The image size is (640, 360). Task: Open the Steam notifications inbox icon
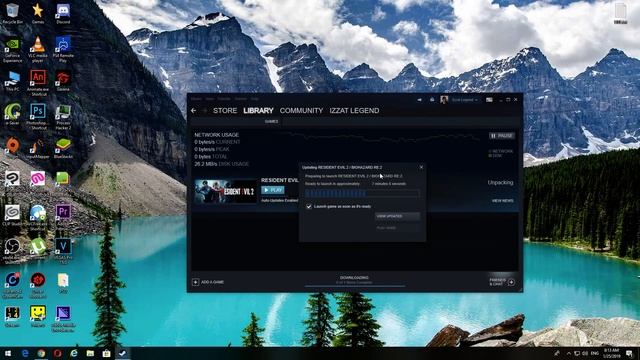click(x=432, y=100)
